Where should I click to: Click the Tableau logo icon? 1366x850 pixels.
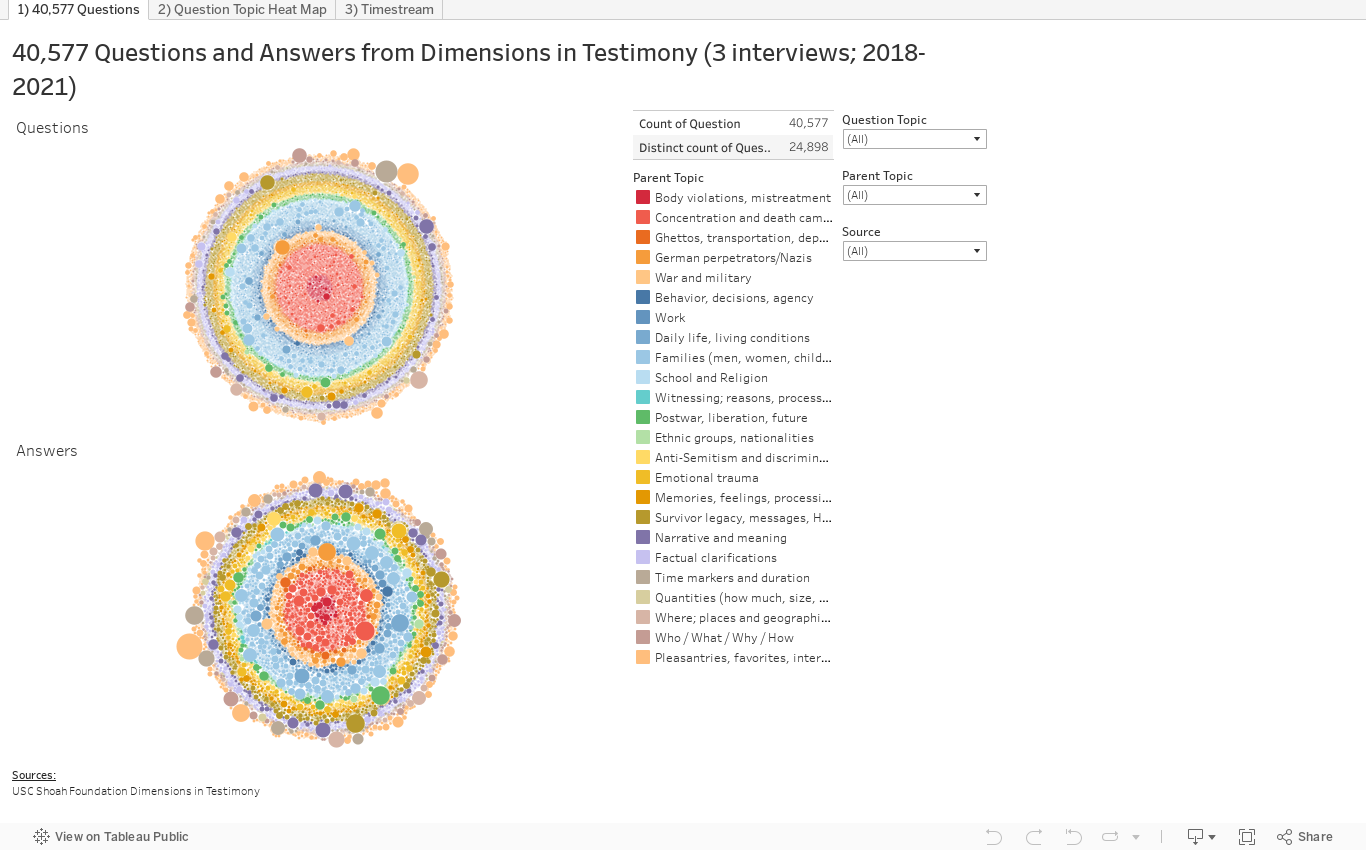(x=41, y=836)
